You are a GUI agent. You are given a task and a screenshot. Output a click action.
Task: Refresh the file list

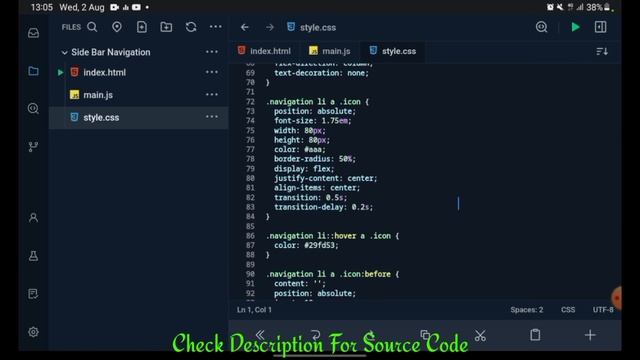click(191, 27)
